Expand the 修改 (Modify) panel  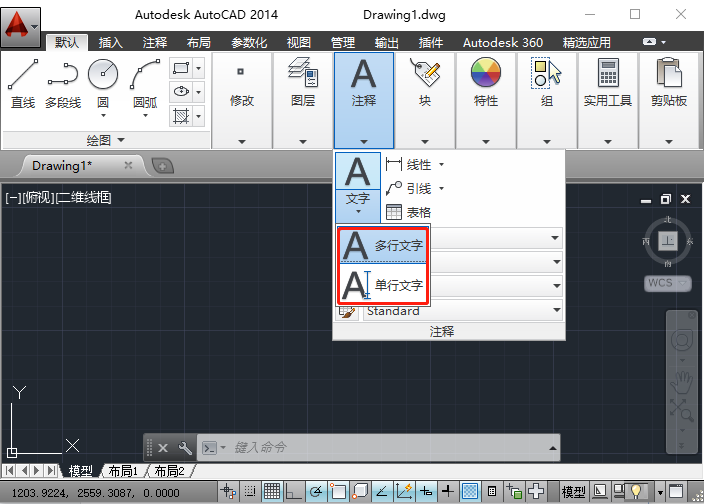point(242,100)
